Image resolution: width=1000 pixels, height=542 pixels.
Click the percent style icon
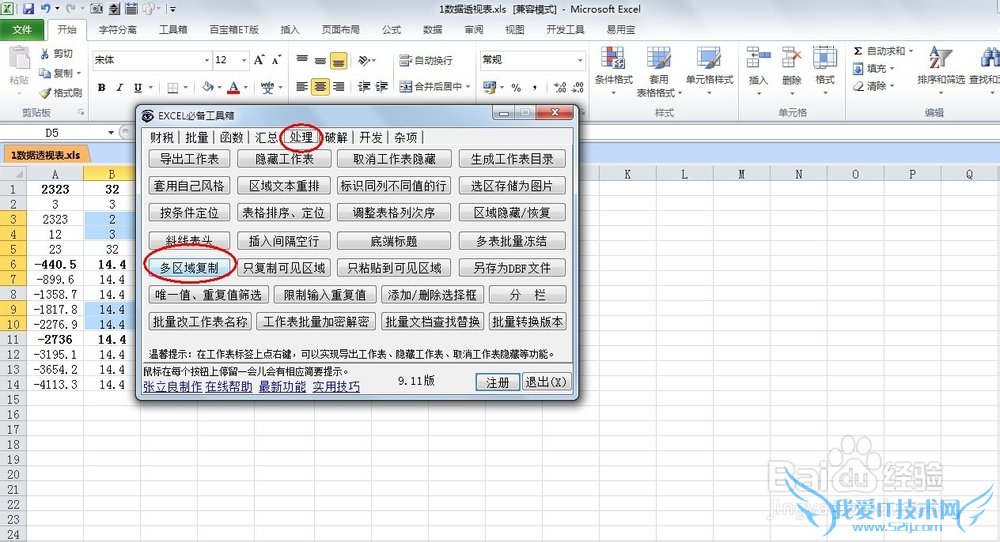point(516,87)
